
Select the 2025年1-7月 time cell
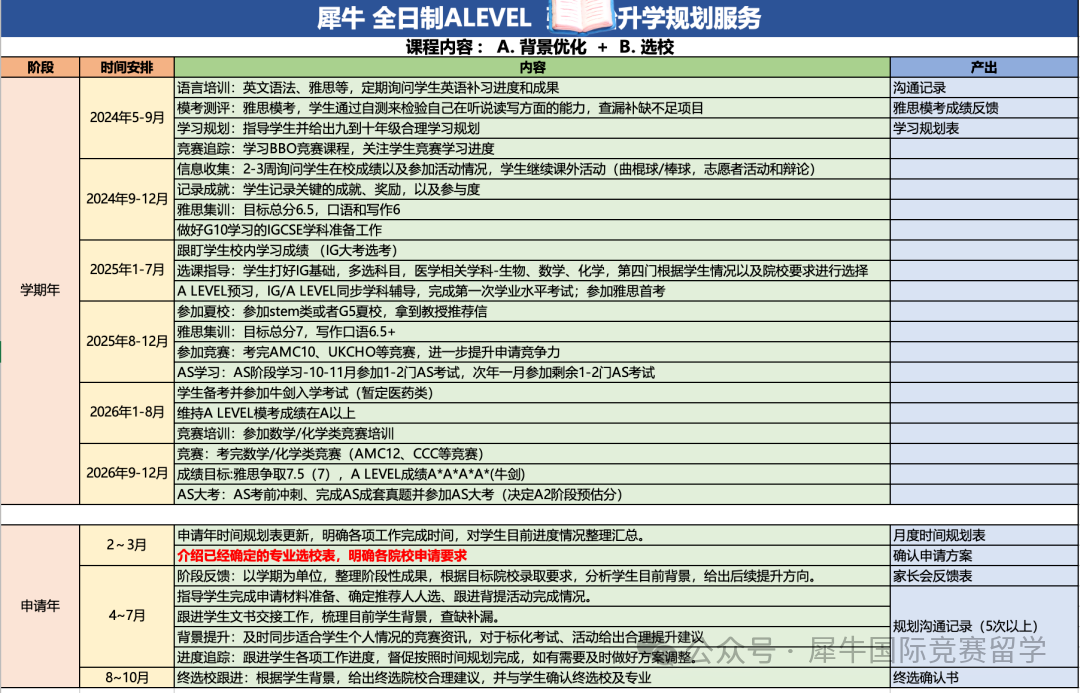pos(127,270)
